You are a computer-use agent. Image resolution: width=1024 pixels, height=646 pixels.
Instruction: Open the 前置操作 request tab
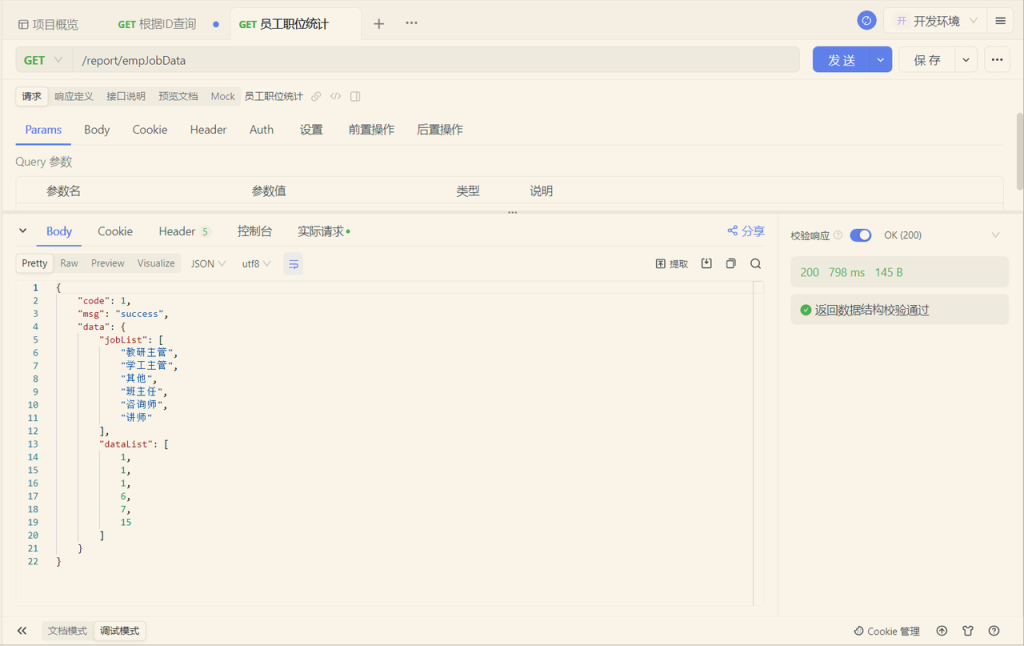(x=371, y=130)
